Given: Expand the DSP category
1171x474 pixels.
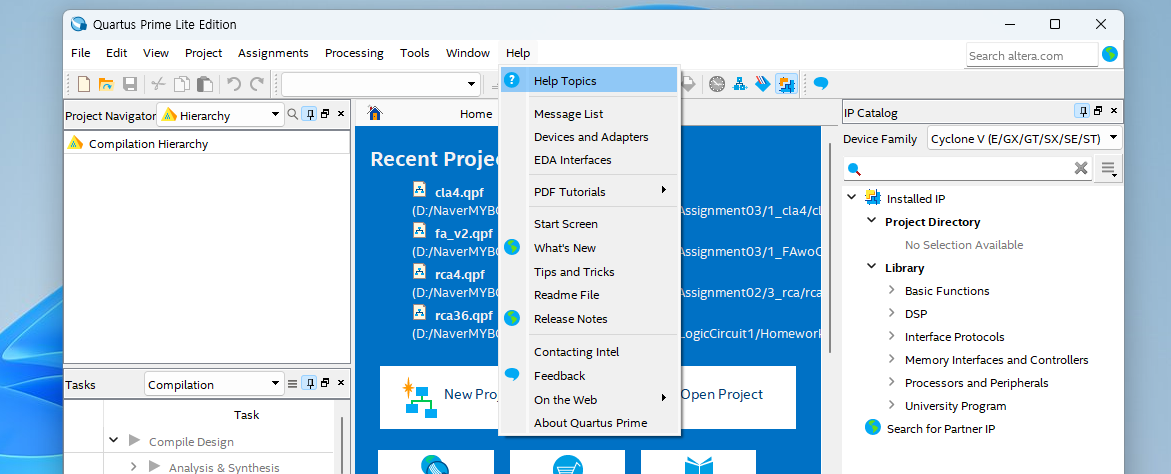Looking at the screenshot, I should coord(892,313).
